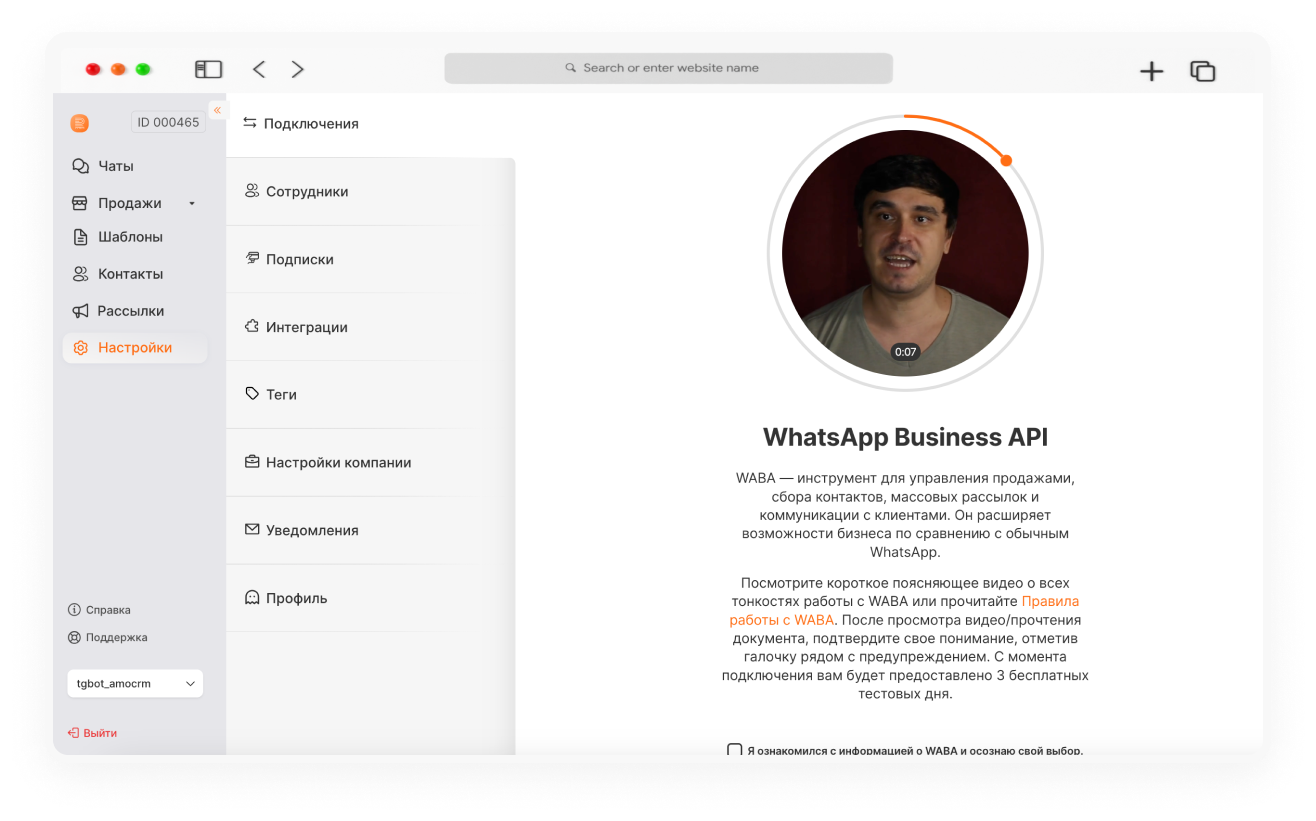This screenshot has height=821, width=1316.
Task: Open a new tab with plus icon
Action: pos(1152,71)
